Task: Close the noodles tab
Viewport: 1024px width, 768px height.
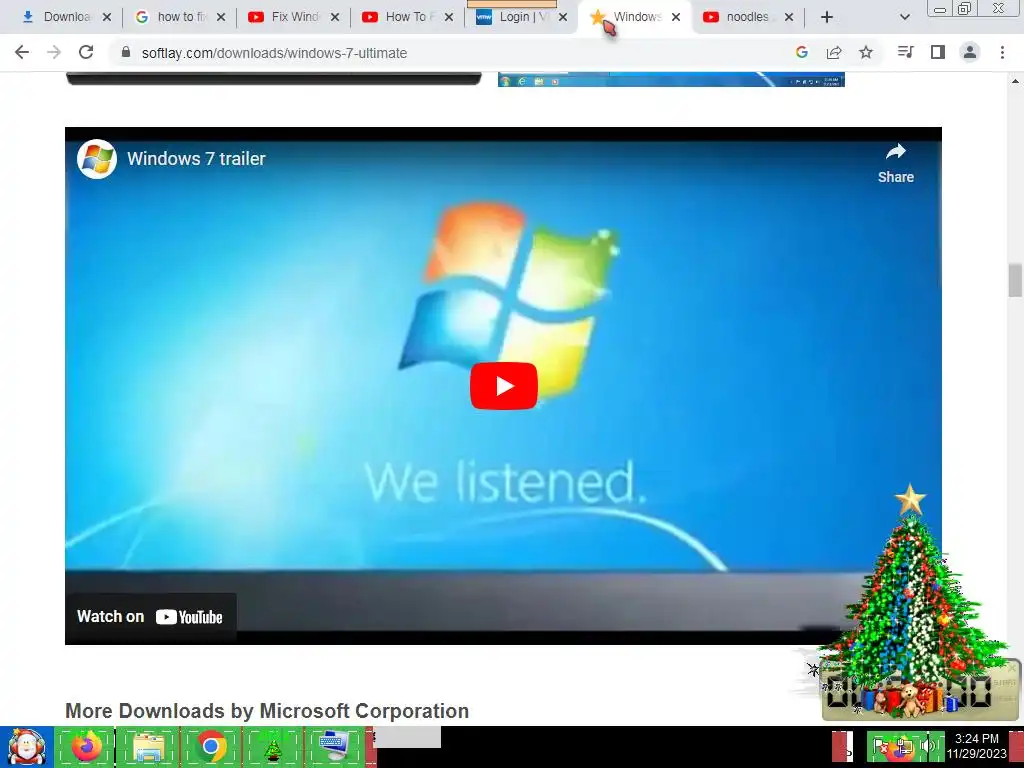Action: pos(789,17)
